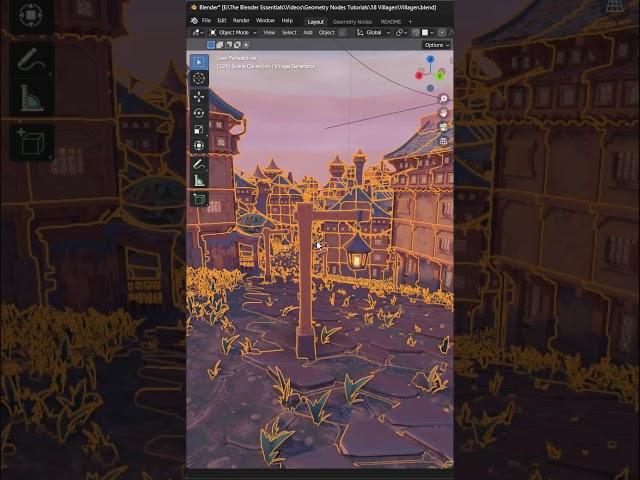Select the Rotate tool
Viewport: 640px width, 480px height.
(x=199, y=113)
